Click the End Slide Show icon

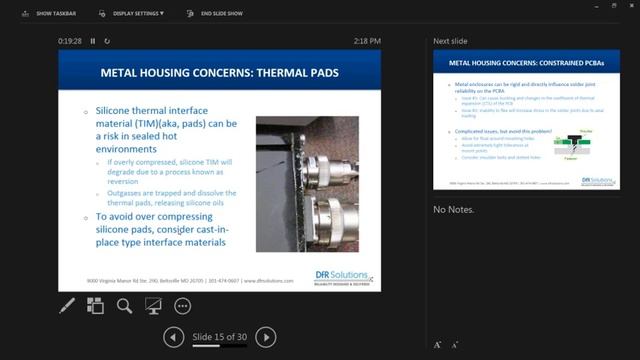pyautogui.click(x=190, y=13)
